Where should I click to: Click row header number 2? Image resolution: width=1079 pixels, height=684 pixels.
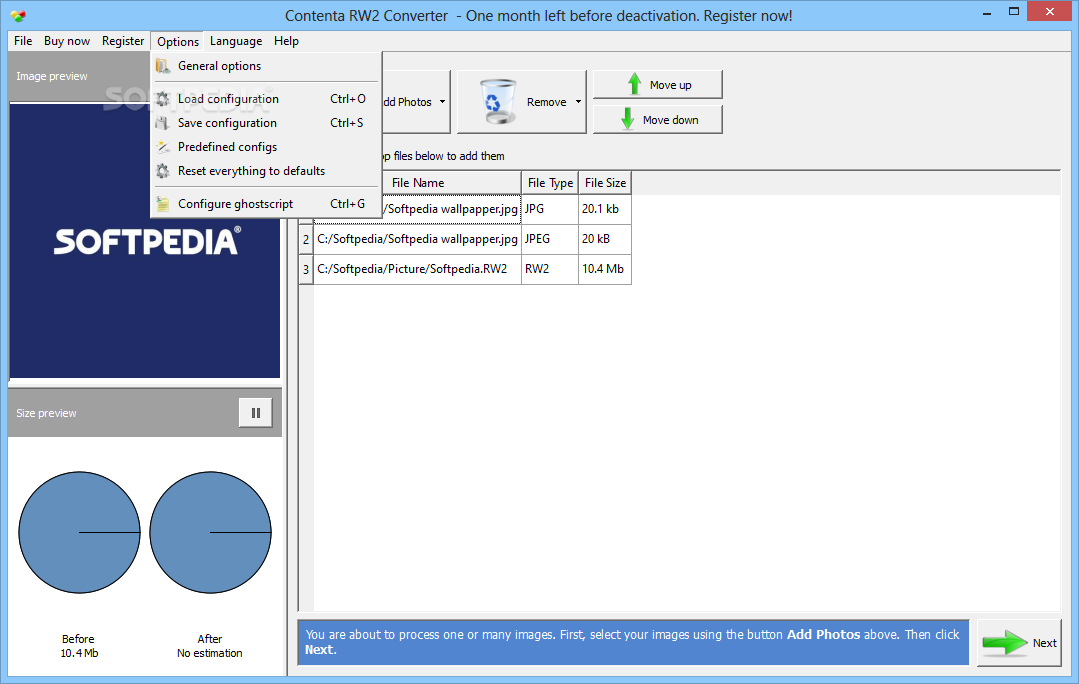(306, 239)
